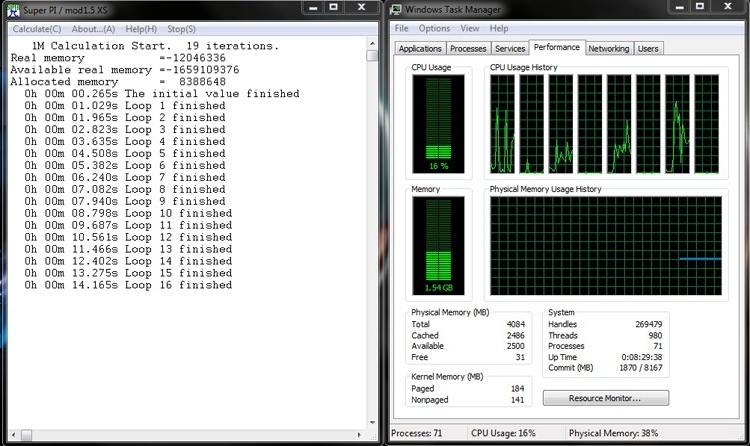The height and width of the screenshot is (446, 750).
Task: Click Stop(S) to halt the calculation
Action: [x=181, y=29]
